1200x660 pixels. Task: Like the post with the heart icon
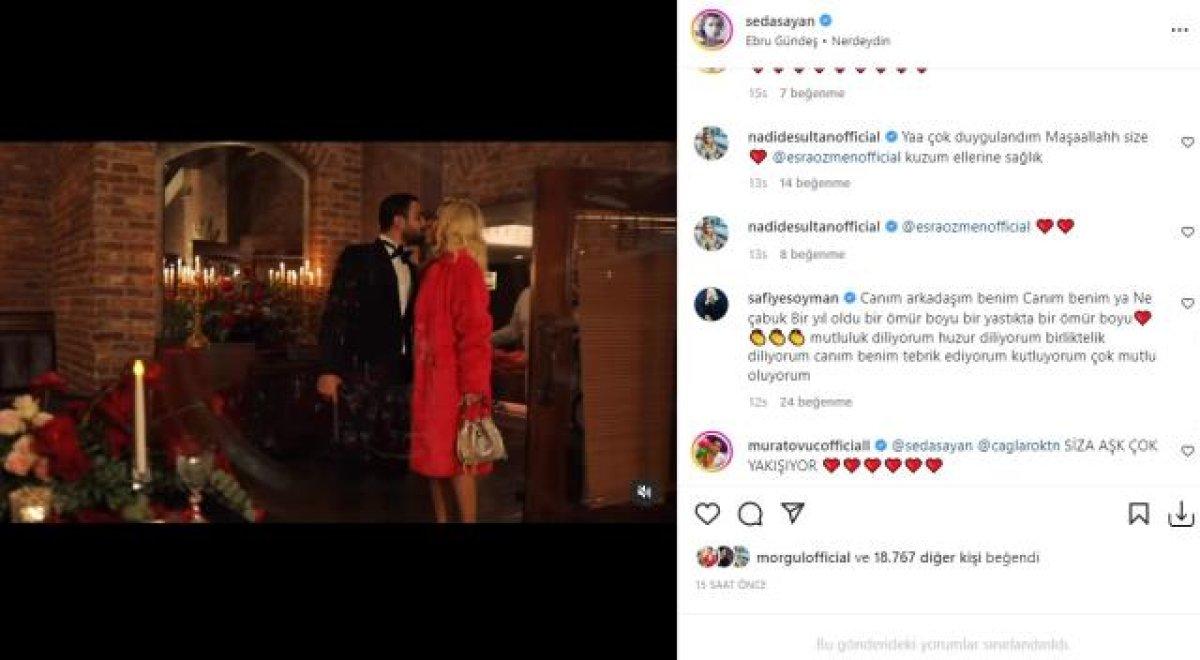tap(707, 514)
